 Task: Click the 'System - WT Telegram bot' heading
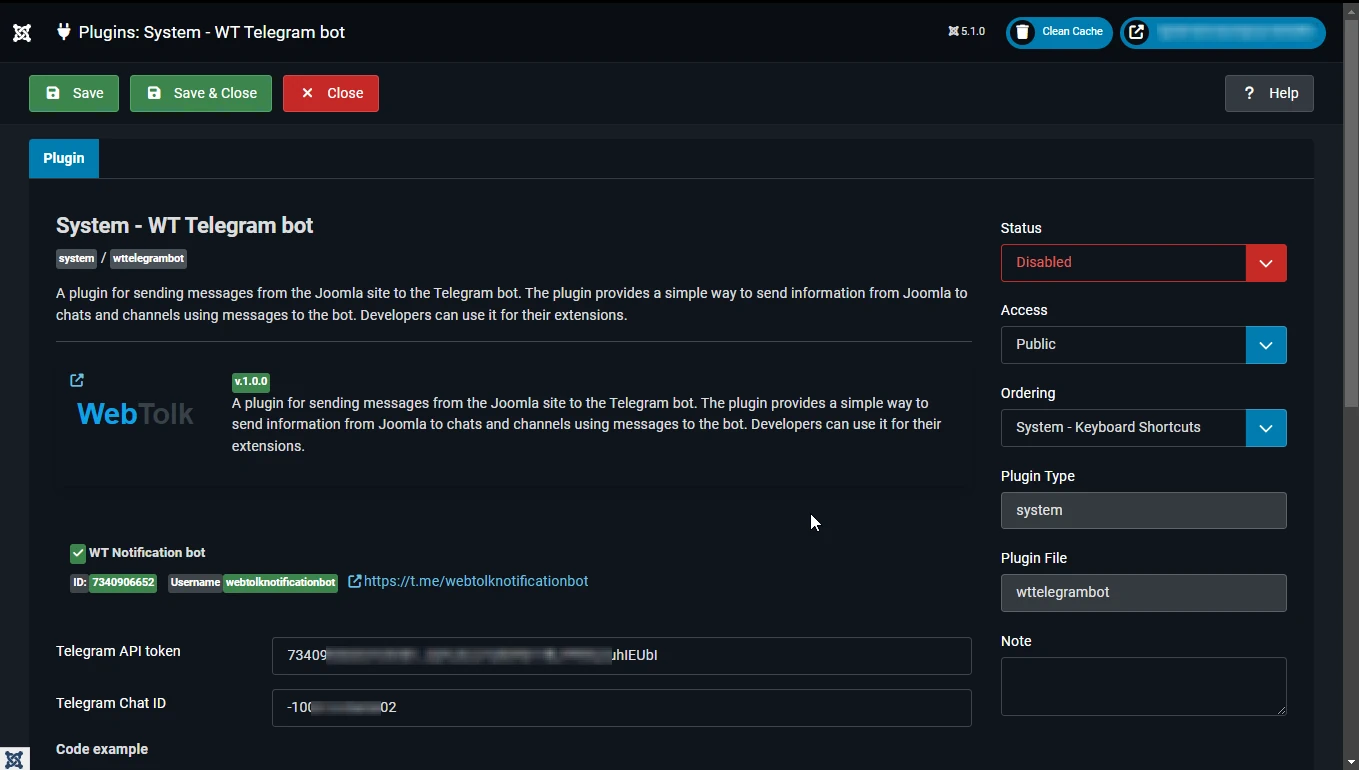[184, 226]
